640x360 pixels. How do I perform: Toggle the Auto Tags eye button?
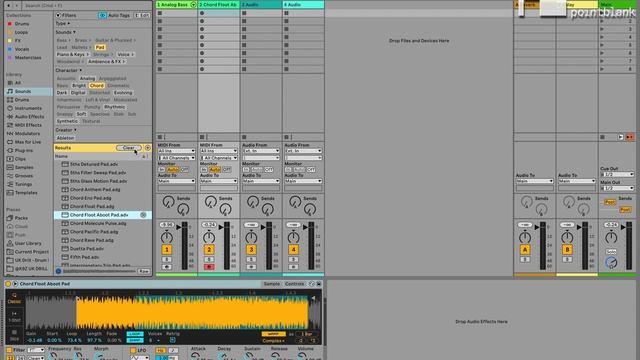click(x=102, y=15)
